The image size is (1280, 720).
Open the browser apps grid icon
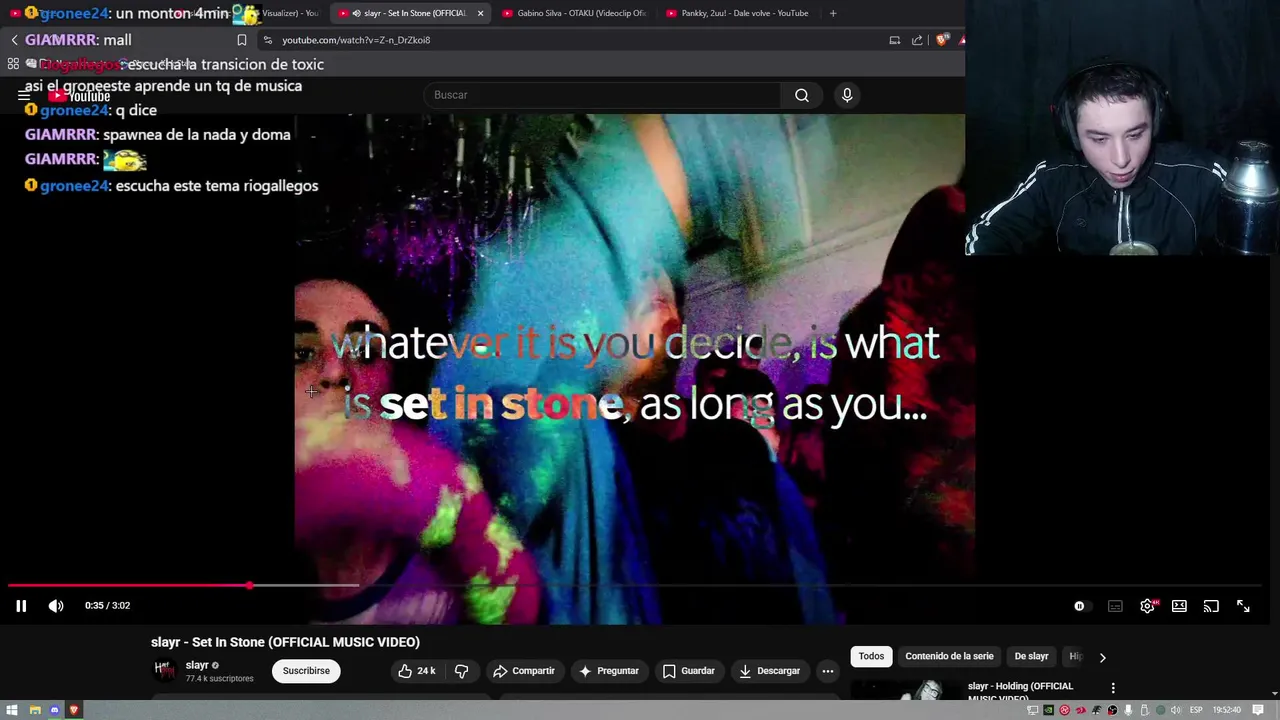(x=13, y=64)
